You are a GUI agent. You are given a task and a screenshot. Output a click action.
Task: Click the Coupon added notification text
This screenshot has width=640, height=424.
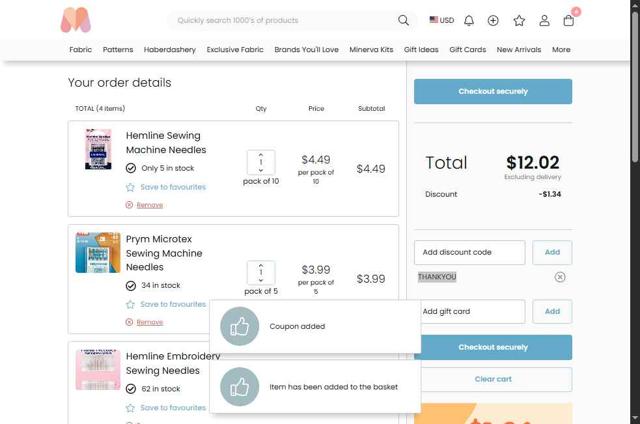(297, 326)
